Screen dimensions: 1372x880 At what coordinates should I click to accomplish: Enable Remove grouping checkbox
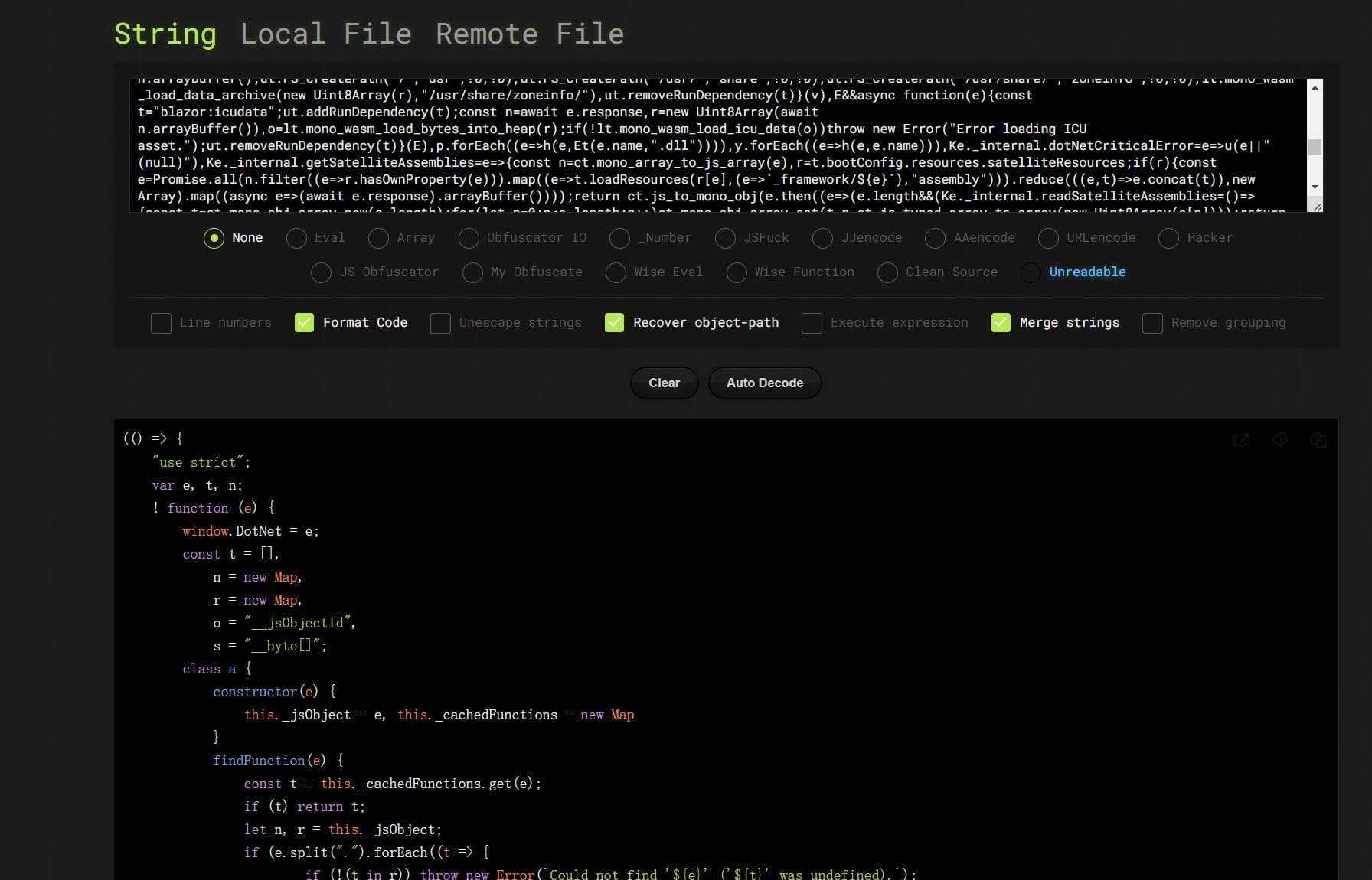click(1152, 323)
